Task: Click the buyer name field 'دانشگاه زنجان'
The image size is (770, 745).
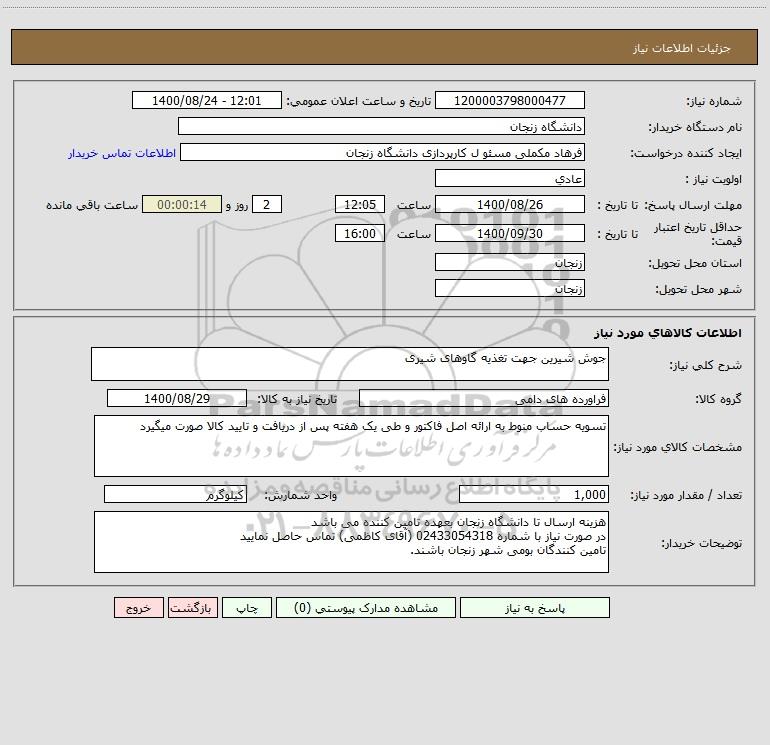Action: pyautogui.click(x=381, y=126)
